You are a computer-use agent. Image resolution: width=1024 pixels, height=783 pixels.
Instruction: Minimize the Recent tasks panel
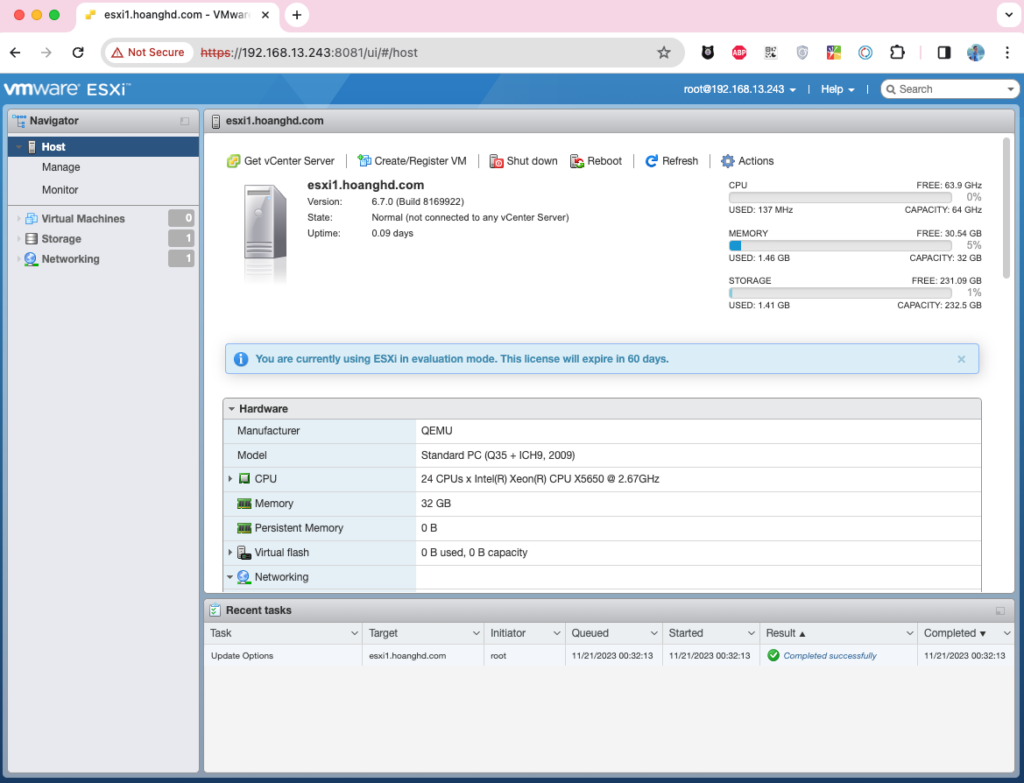point(1000,611)
